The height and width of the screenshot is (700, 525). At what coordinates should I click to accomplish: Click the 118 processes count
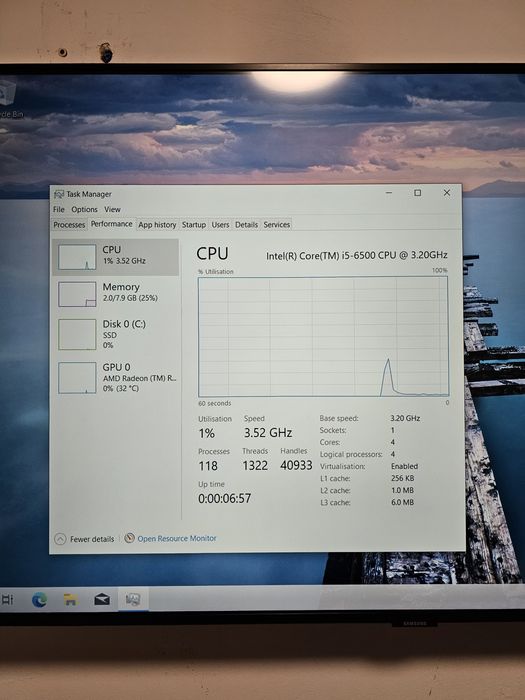208,466
